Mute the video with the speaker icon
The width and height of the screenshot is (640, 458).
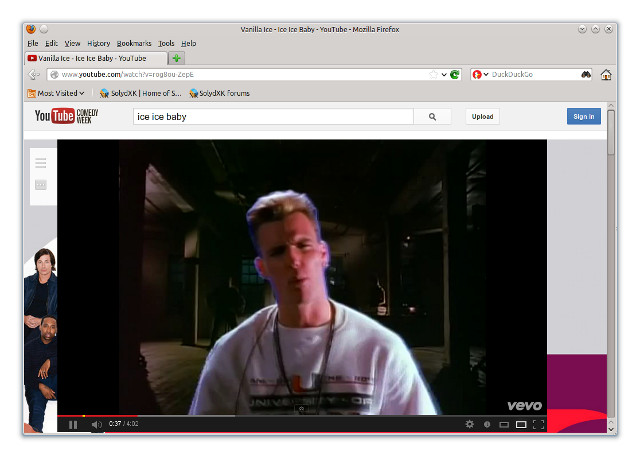point(96,425)
